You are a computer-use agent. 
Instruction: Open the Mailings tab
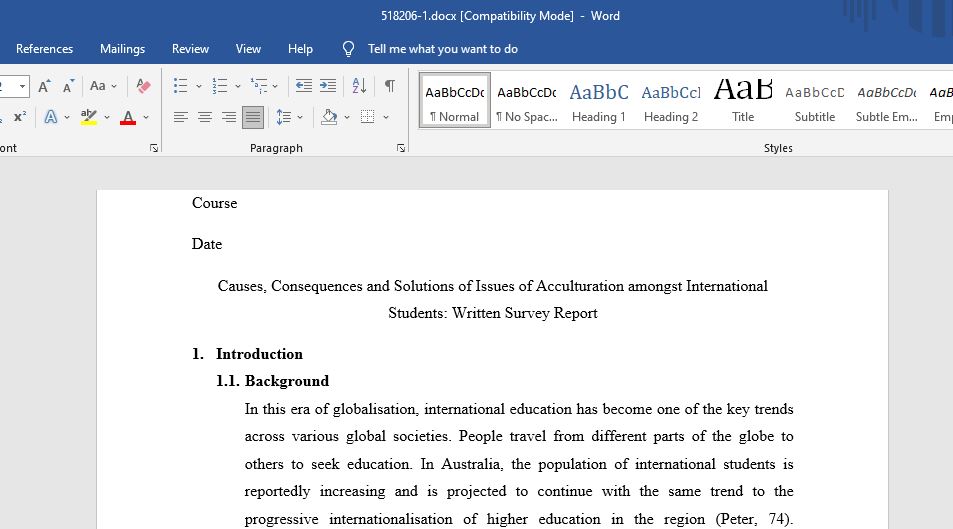(x=122, y=49)
